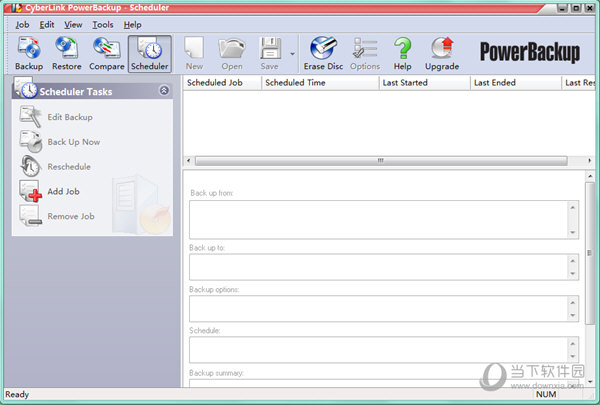This screenshot has width=600, height=405.
Task: Start Back Up Now task
Action: pyautogui.click(x=74, y=142)
